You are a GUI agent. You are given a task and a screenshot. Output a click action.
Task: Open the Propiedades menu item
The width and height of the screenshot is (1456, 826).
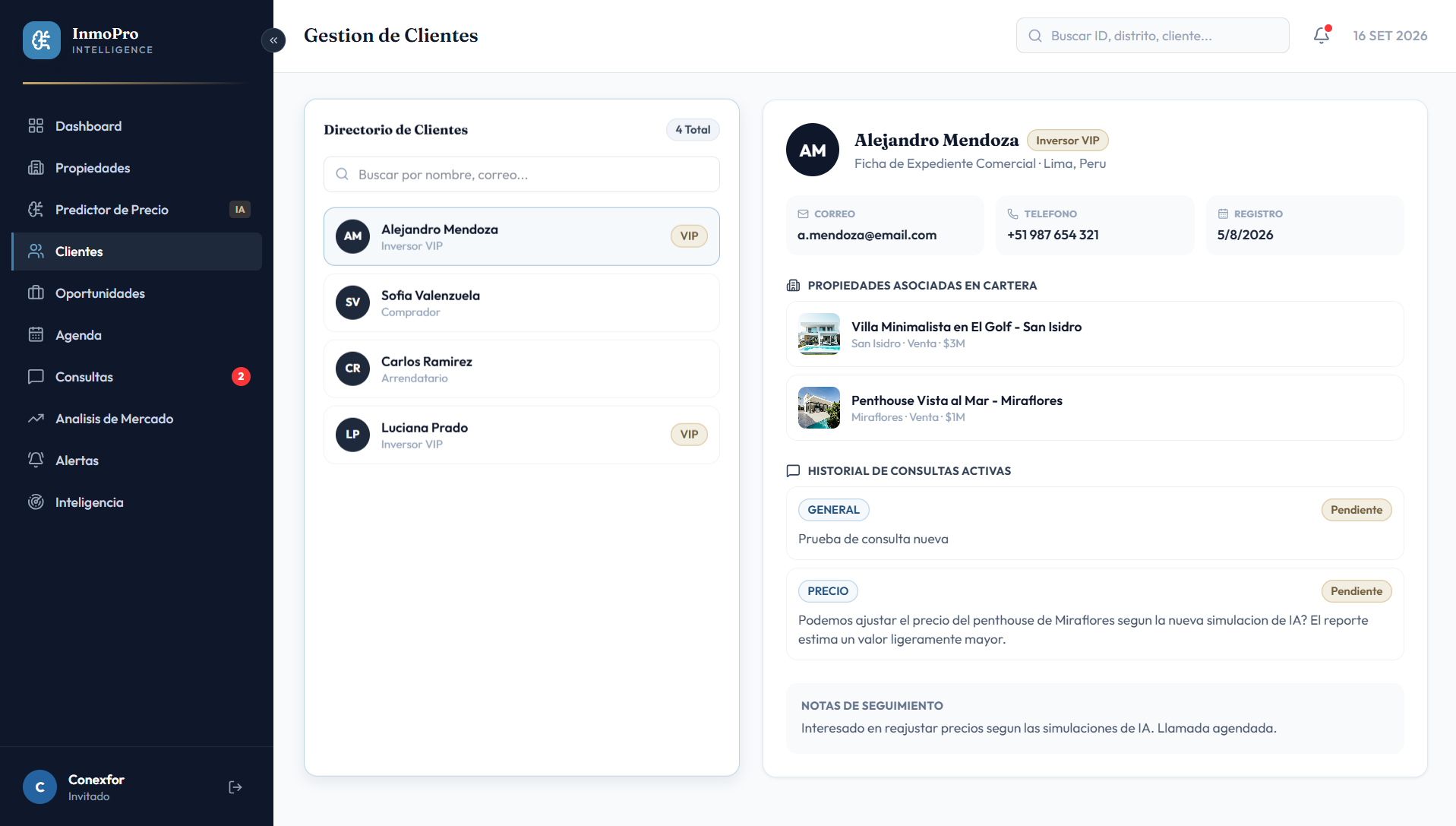(x=137, y=168)
